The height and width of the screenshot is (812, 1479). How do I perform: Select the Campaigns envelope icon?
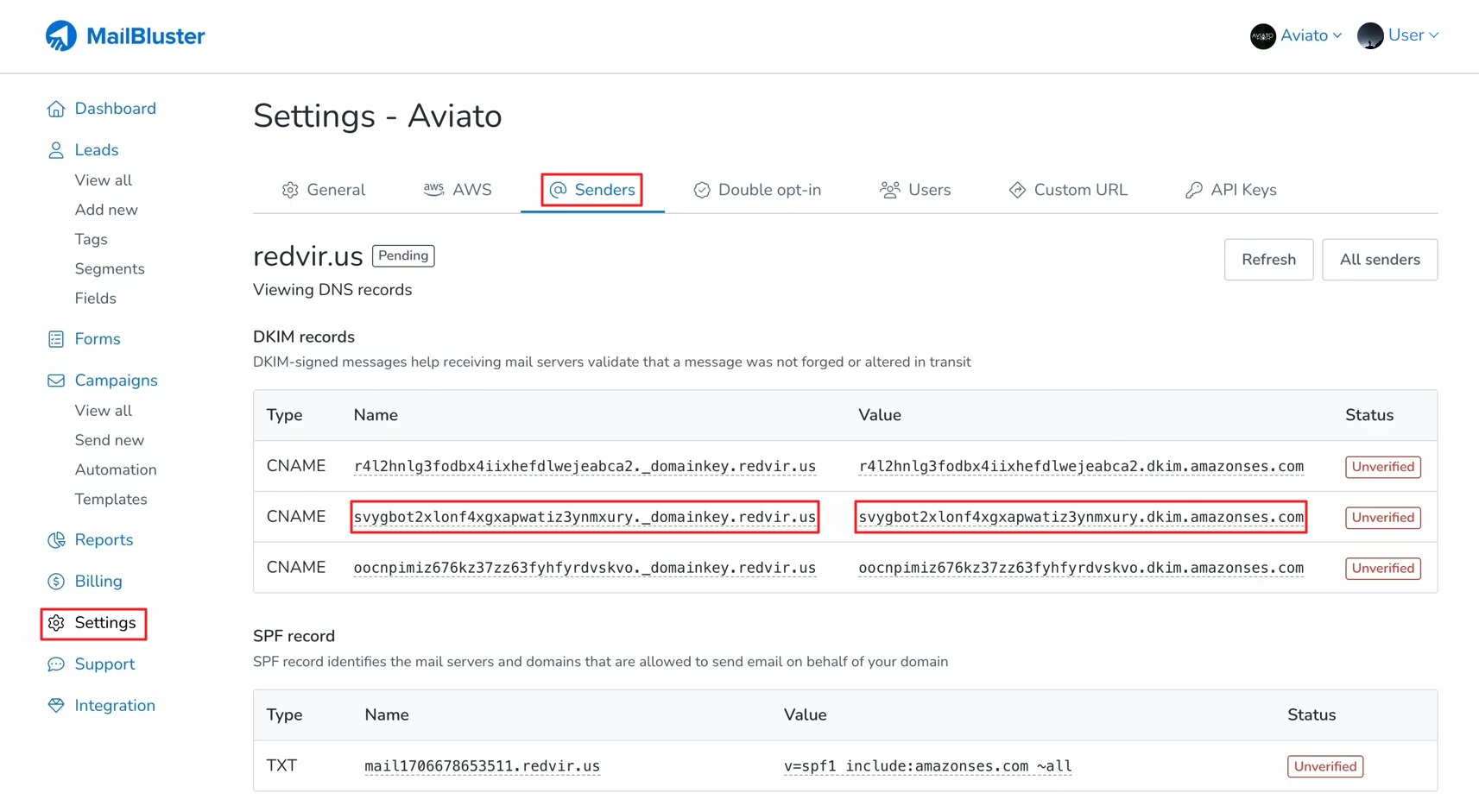(55, 380)
